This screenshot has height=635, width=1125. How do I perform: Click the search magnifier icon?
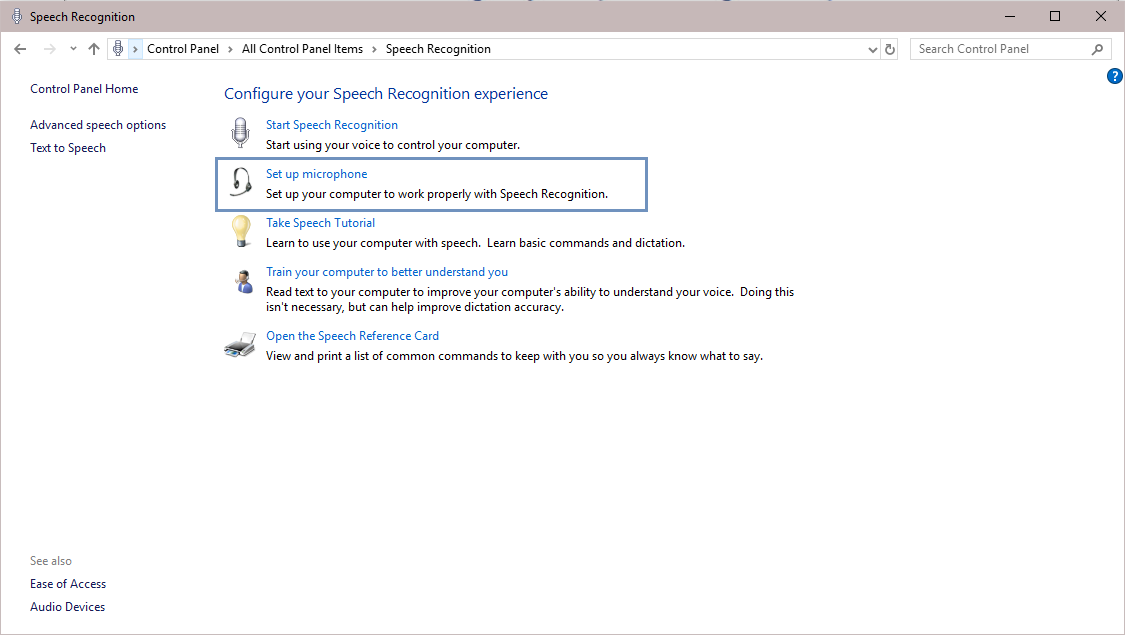click(1097, 49)
